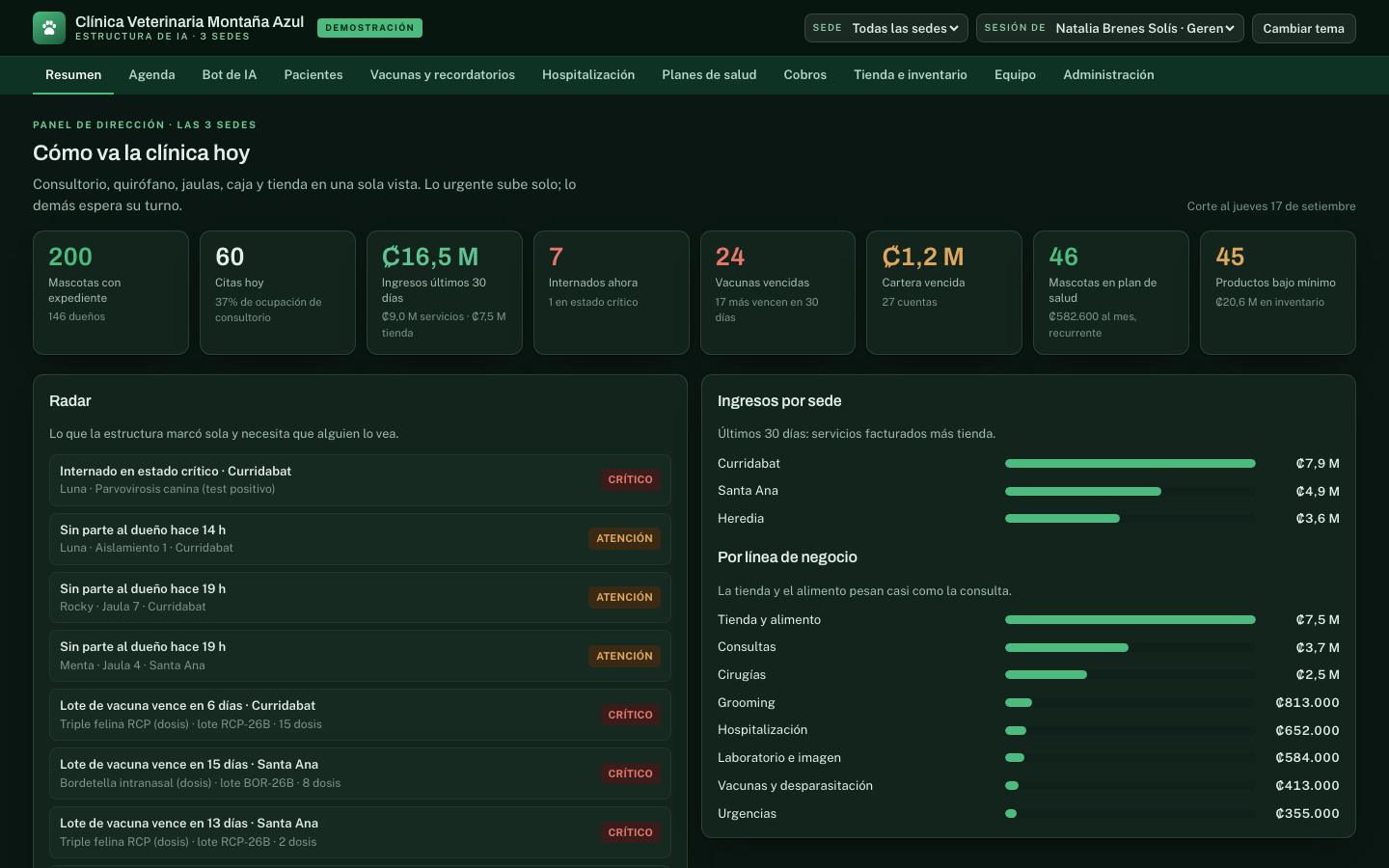Viewport: 1389px width, 868px height.
Task: Click the DEMOSTRACIÓN badge
Action: coord(369,28)
